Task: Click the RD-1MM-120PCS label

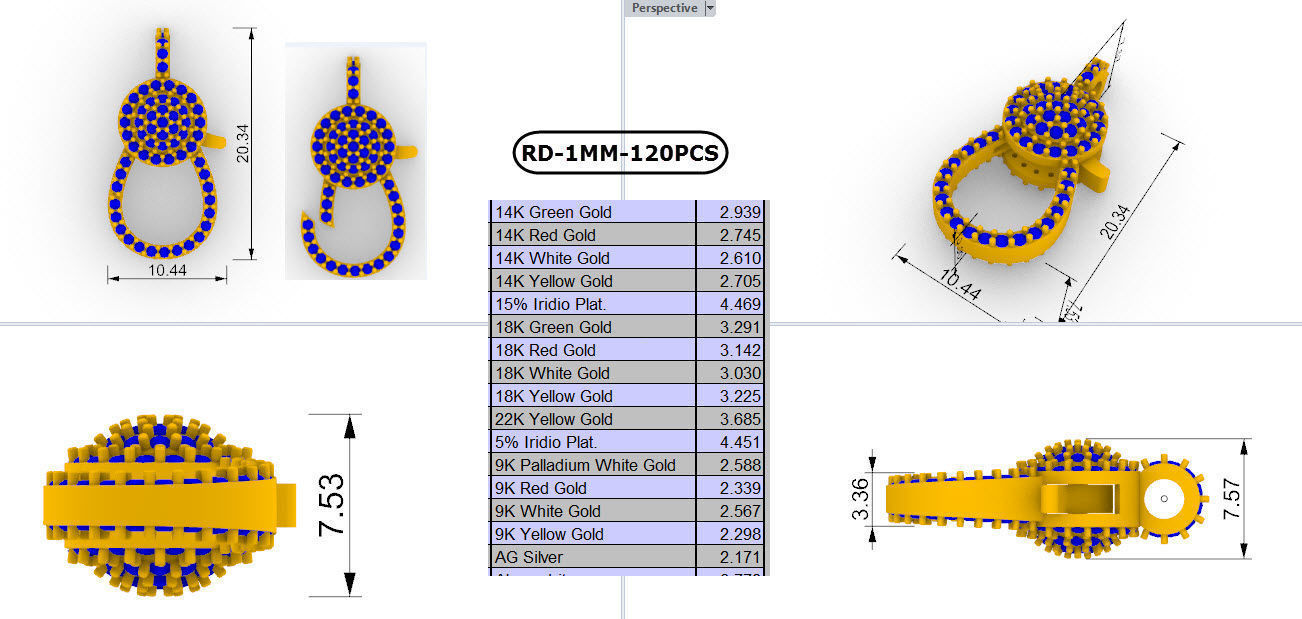Action: (x=620, y=154)
